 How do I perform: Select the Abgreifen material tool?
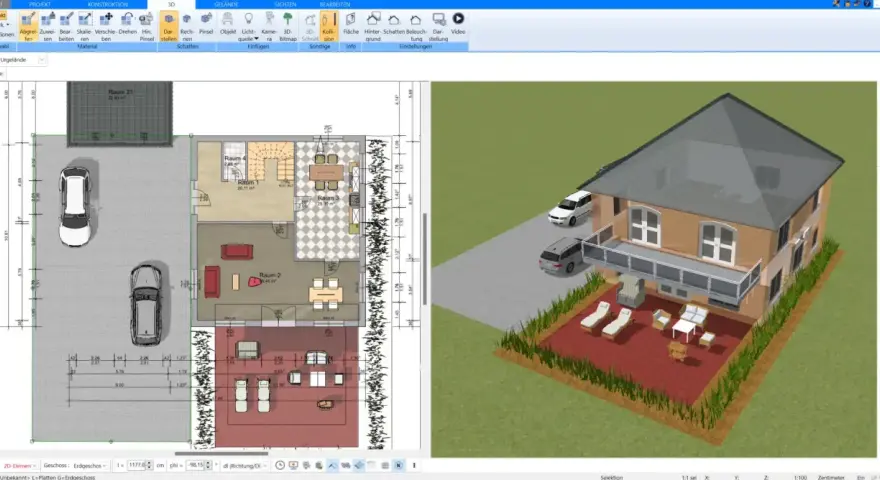click(x=28, y=26)
